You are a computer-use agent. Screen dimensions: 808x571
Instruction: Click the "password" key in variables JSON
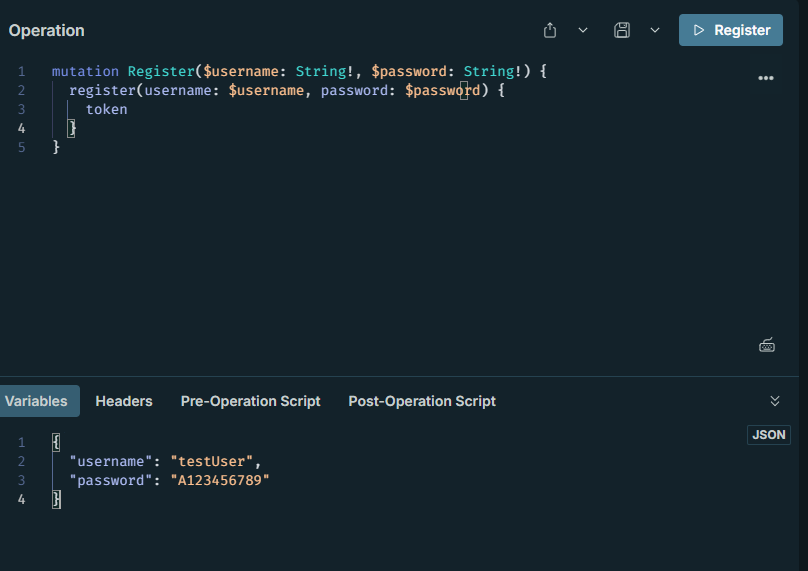pyautogui.click(x=111, y=480)
